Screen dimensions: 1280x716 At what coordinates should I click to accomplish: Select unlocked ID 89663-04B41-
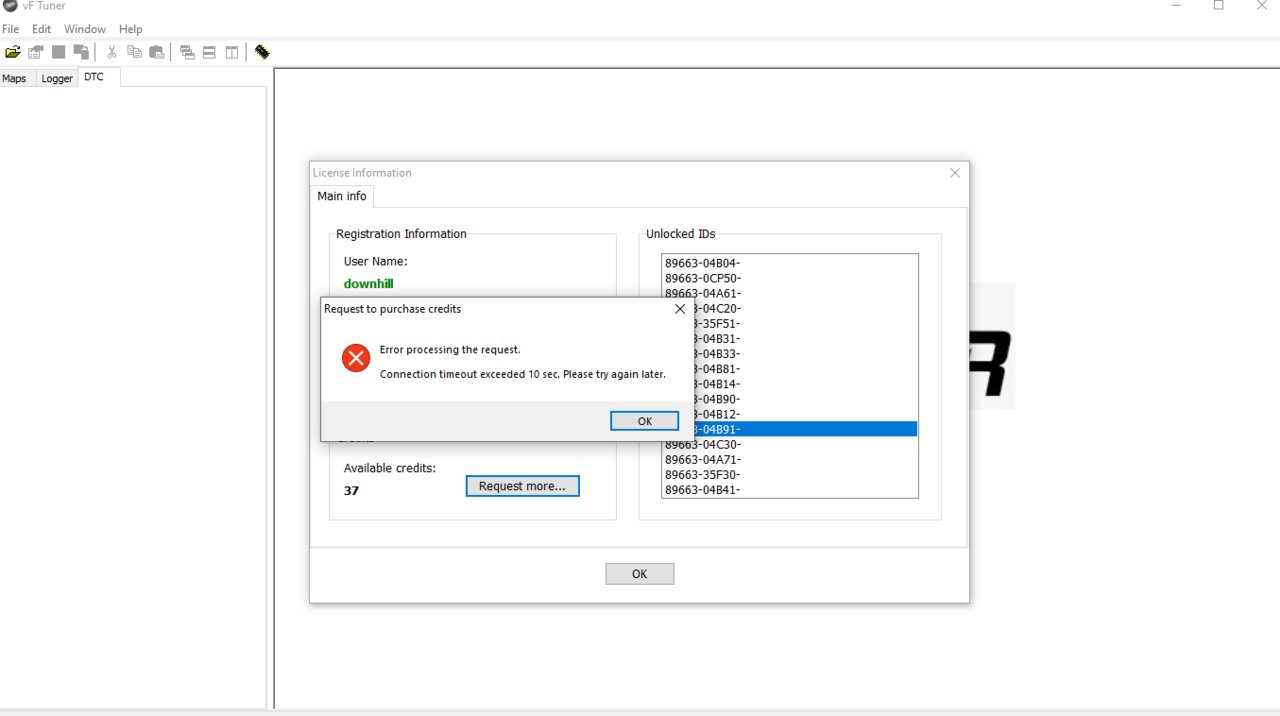[790, 489]
